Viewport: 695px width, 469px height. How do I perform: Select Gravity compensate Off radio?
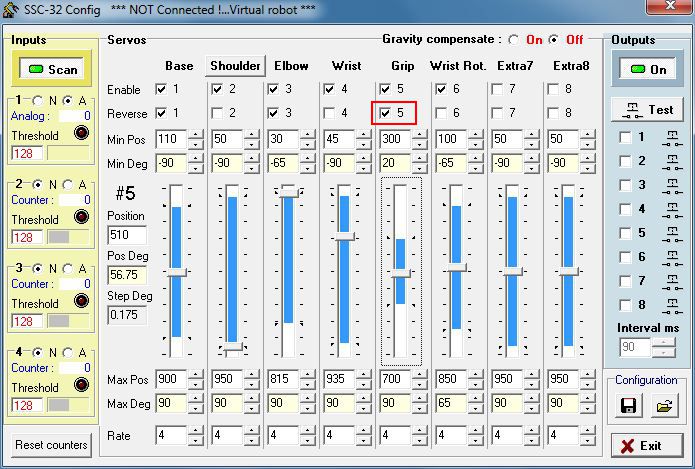553,39
